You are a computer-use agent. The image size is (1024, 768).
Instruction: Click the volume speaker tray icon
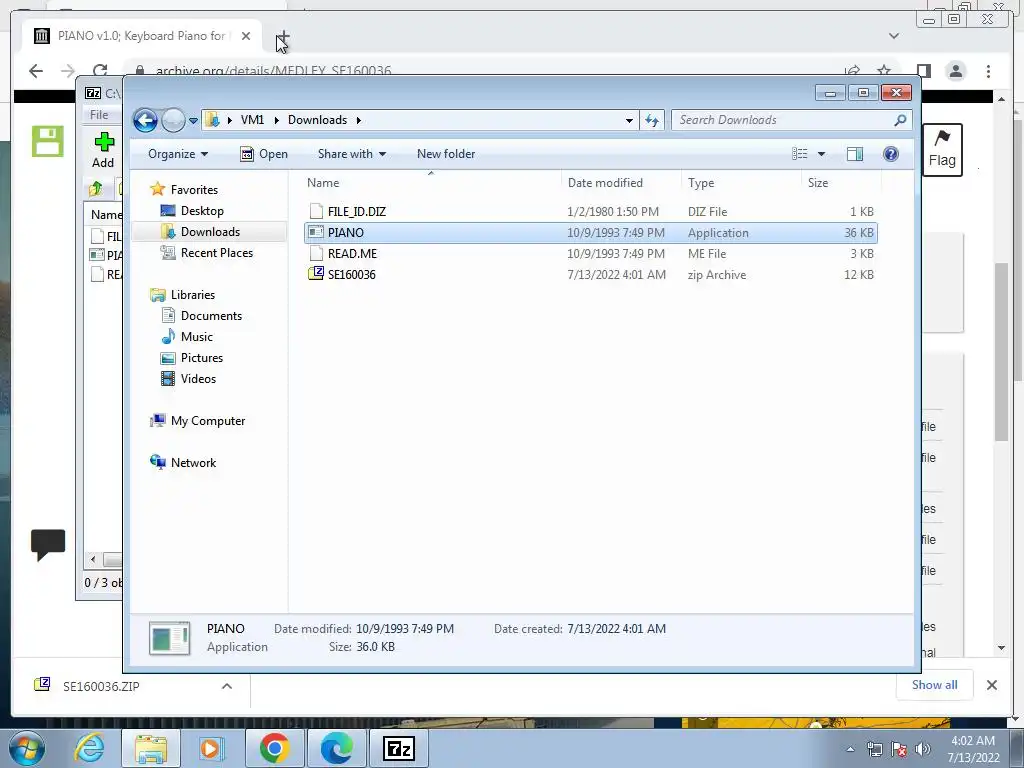[x=923, y=748]
